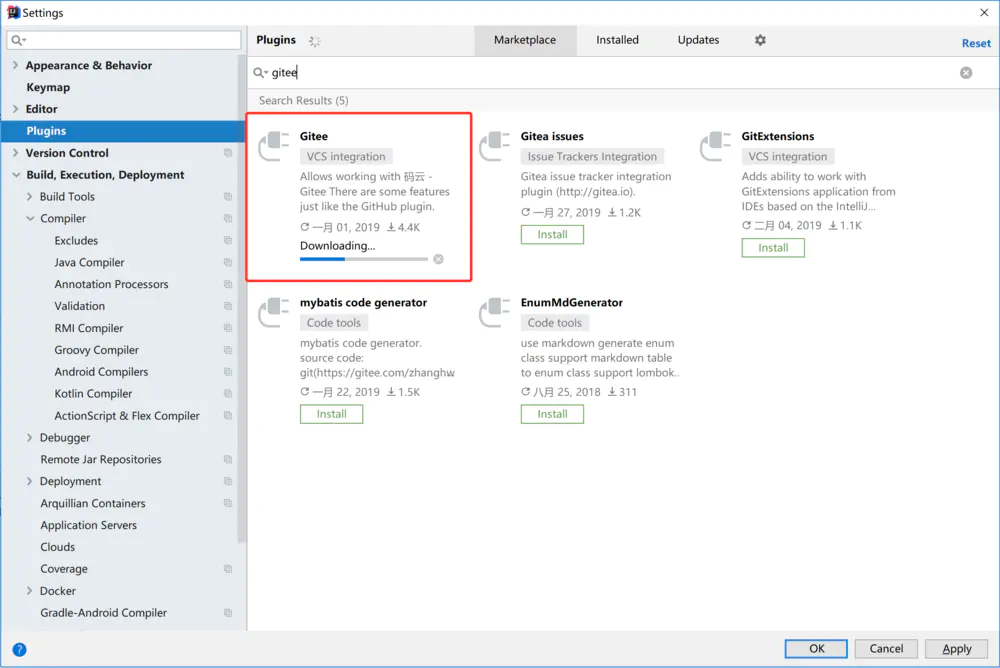1000x668 pixels.
Task: Click project-level icon beside Coverage
Action: pos(228,568)
